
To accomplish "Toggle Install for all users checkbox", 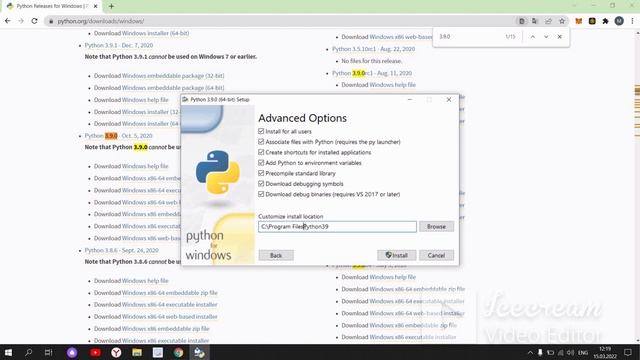I will pyautogui.click(x=261, y=131).
